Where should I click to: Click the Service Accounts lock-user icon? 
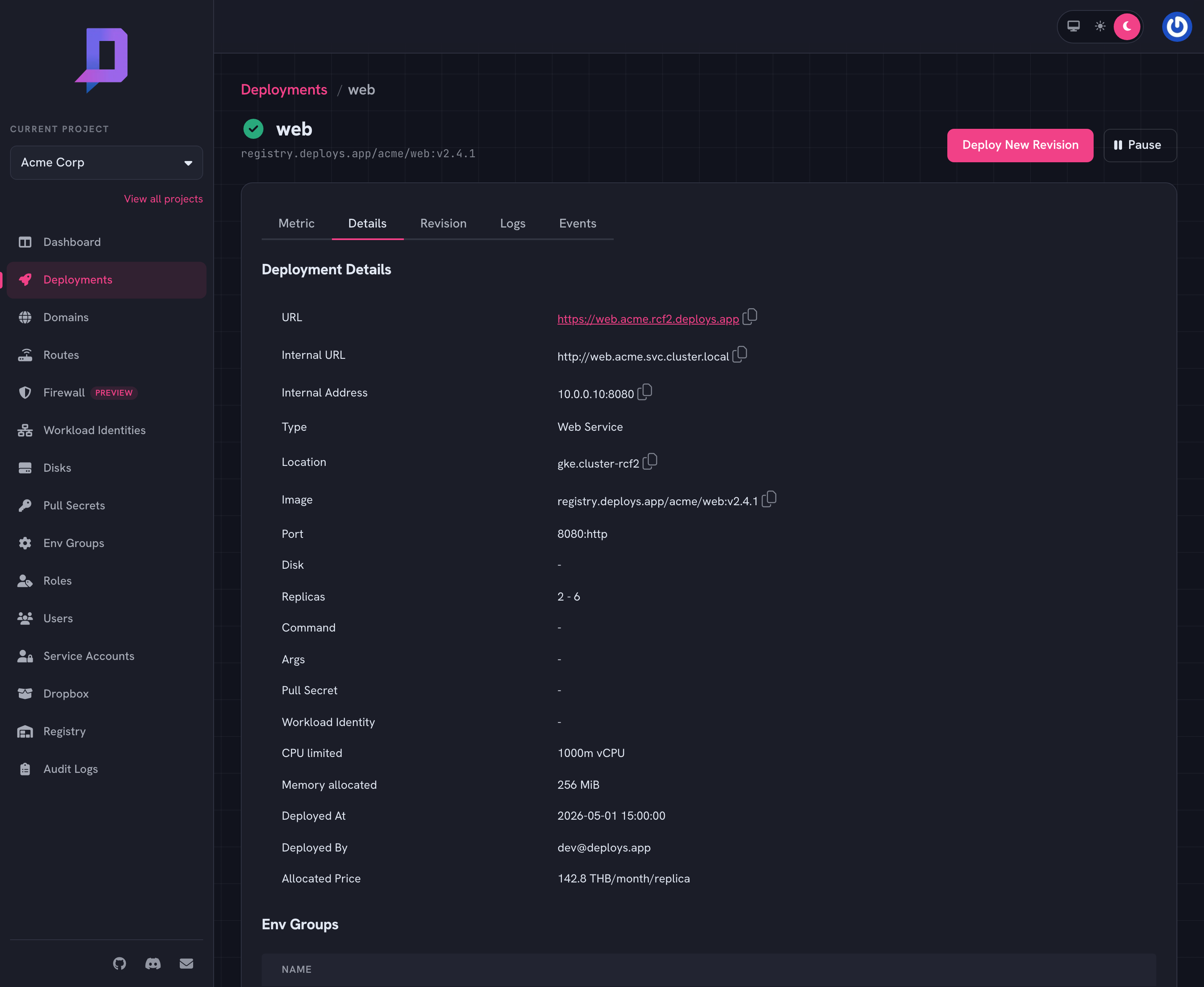[x=25, y=656]
